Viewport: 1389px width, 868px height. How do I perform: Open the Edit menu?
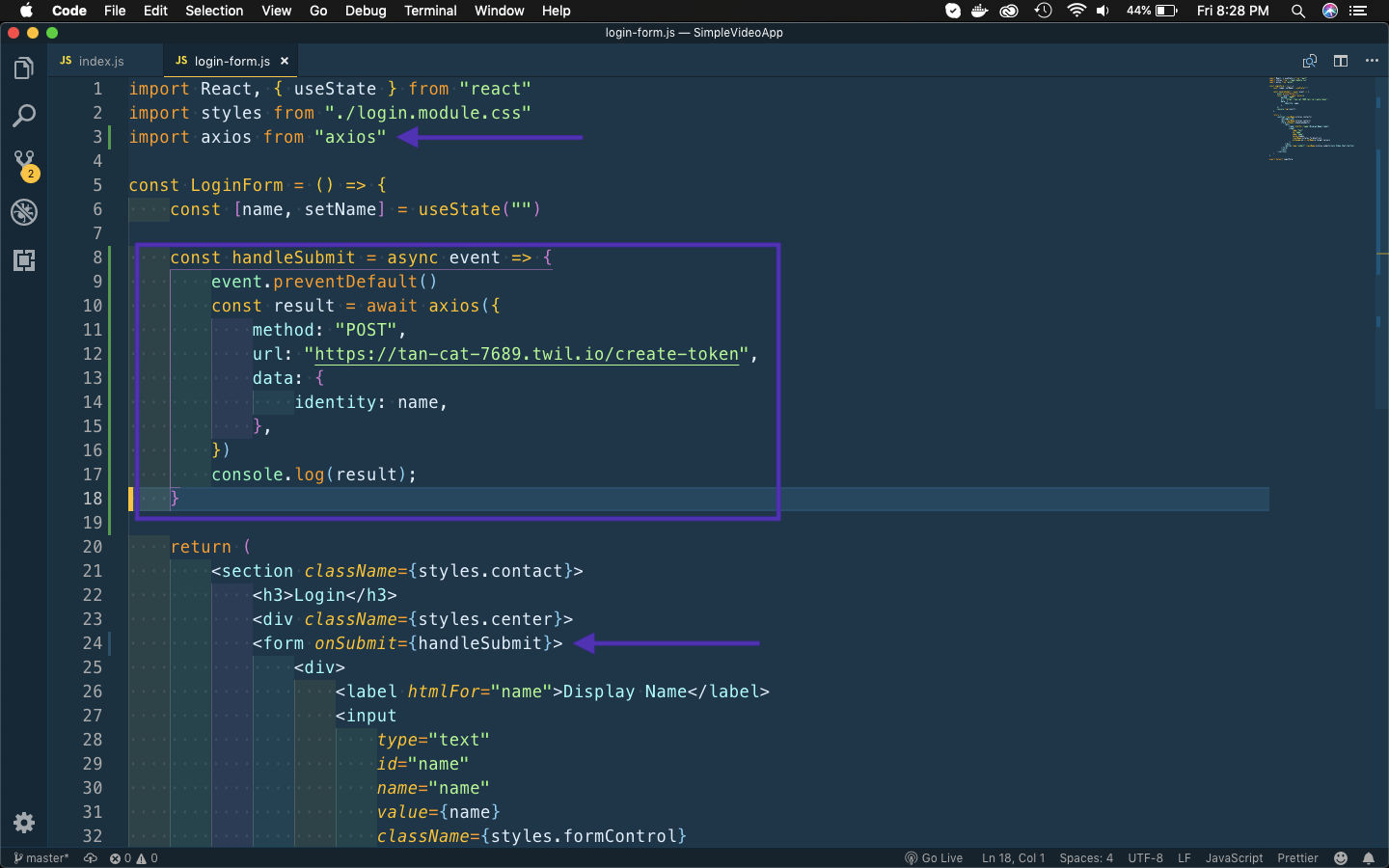click(155, 11)
